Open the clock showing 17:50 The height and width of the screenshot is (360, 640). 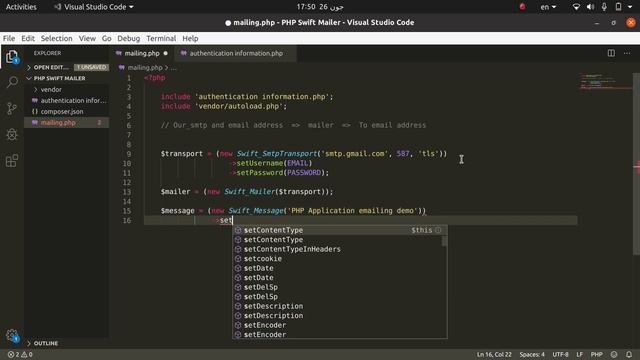(x=320, y=7)
